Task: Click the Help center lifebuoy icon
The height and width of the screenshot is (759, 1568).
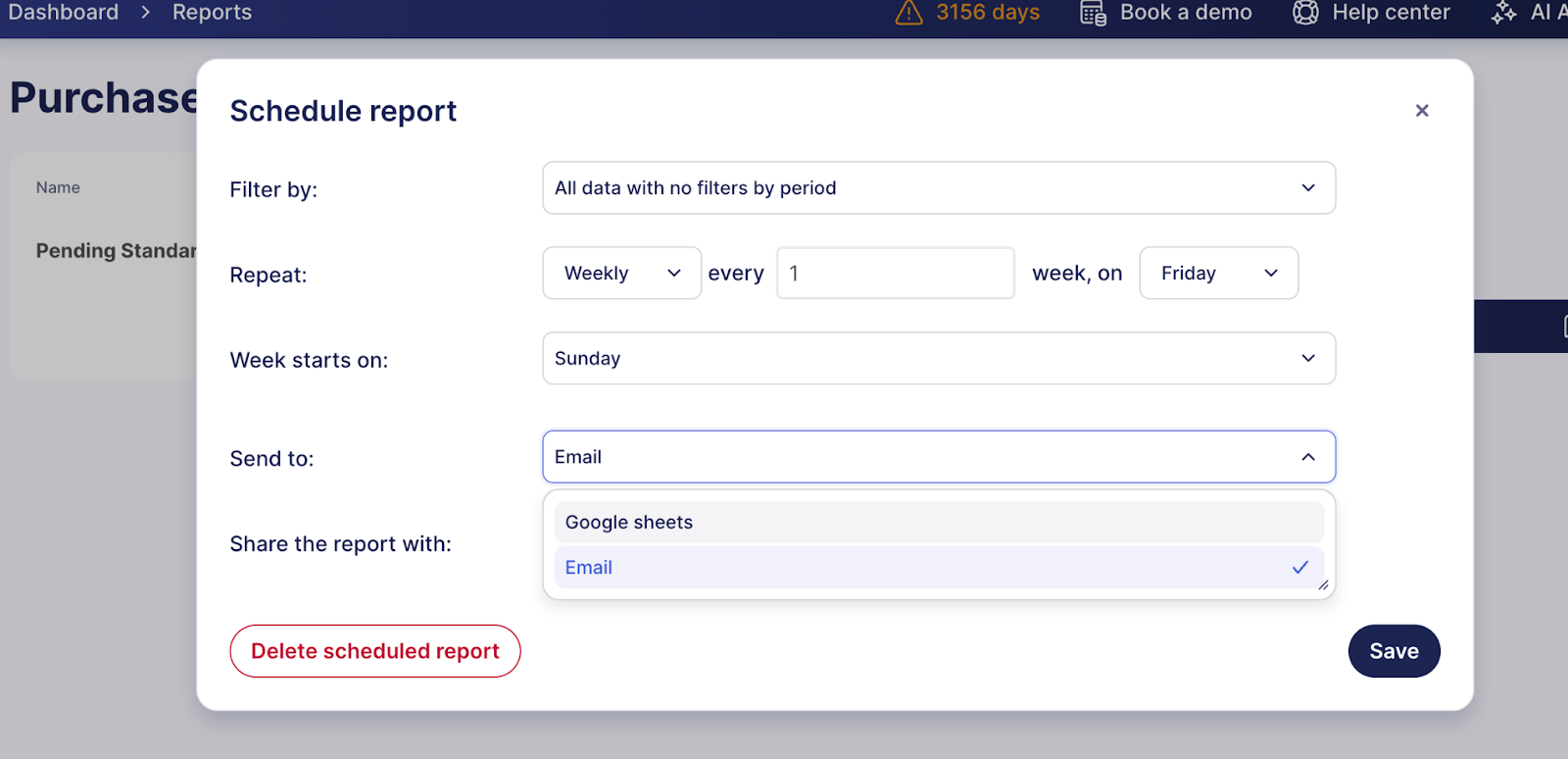Action: click(x=1305, y=13)
